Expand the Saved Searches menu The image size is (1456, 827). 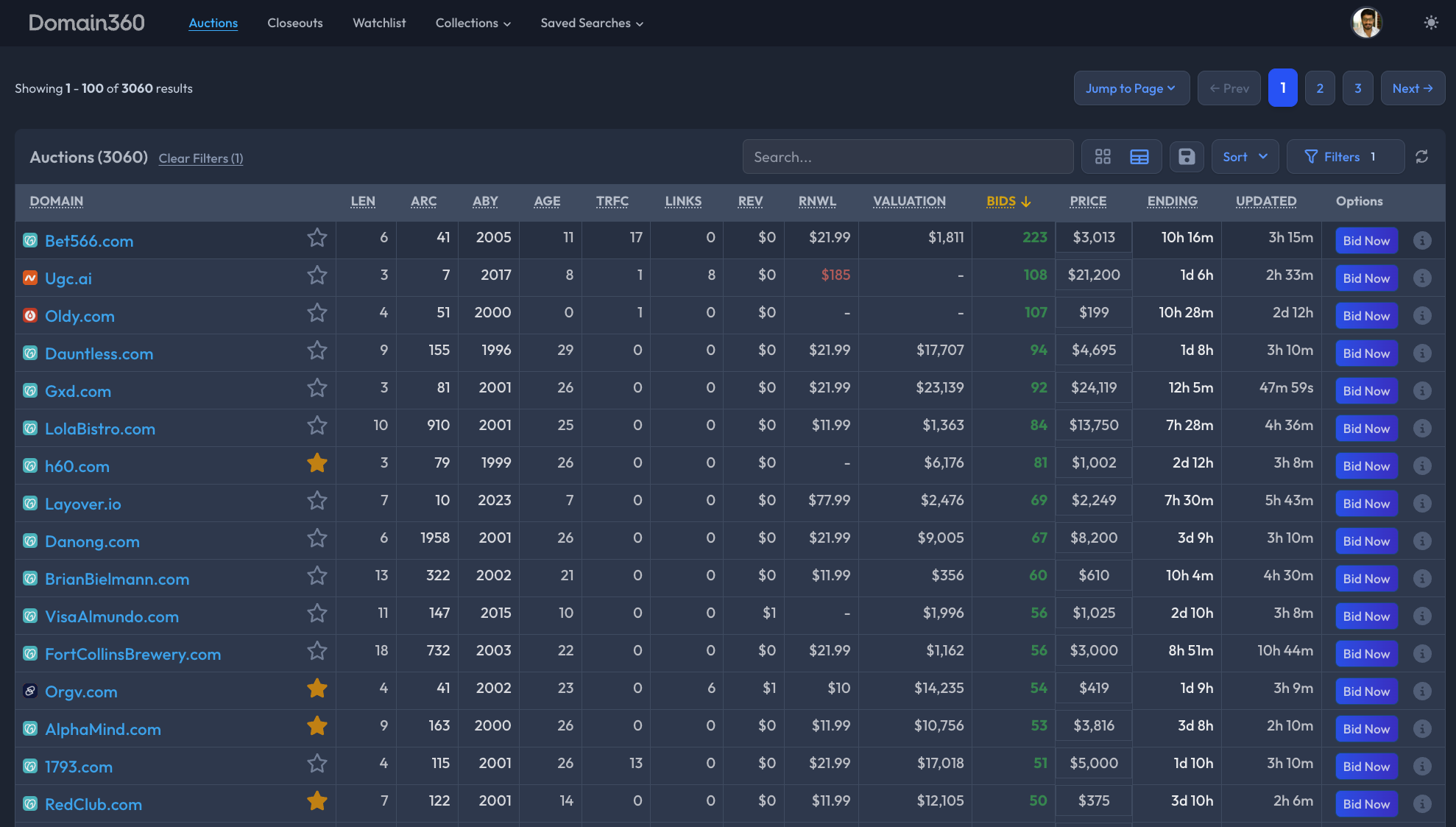(x=592, y=23)
